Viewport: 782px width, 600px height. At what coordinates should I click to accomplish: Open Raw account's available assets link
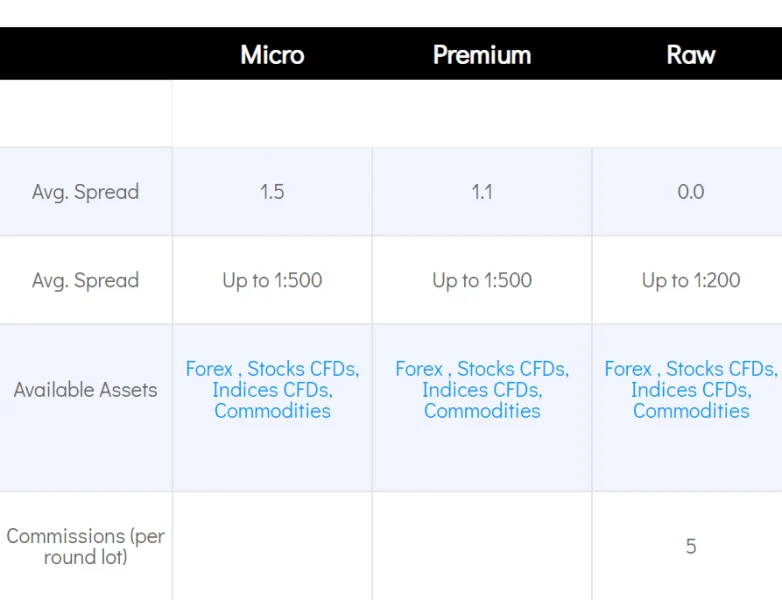point(690,390)
